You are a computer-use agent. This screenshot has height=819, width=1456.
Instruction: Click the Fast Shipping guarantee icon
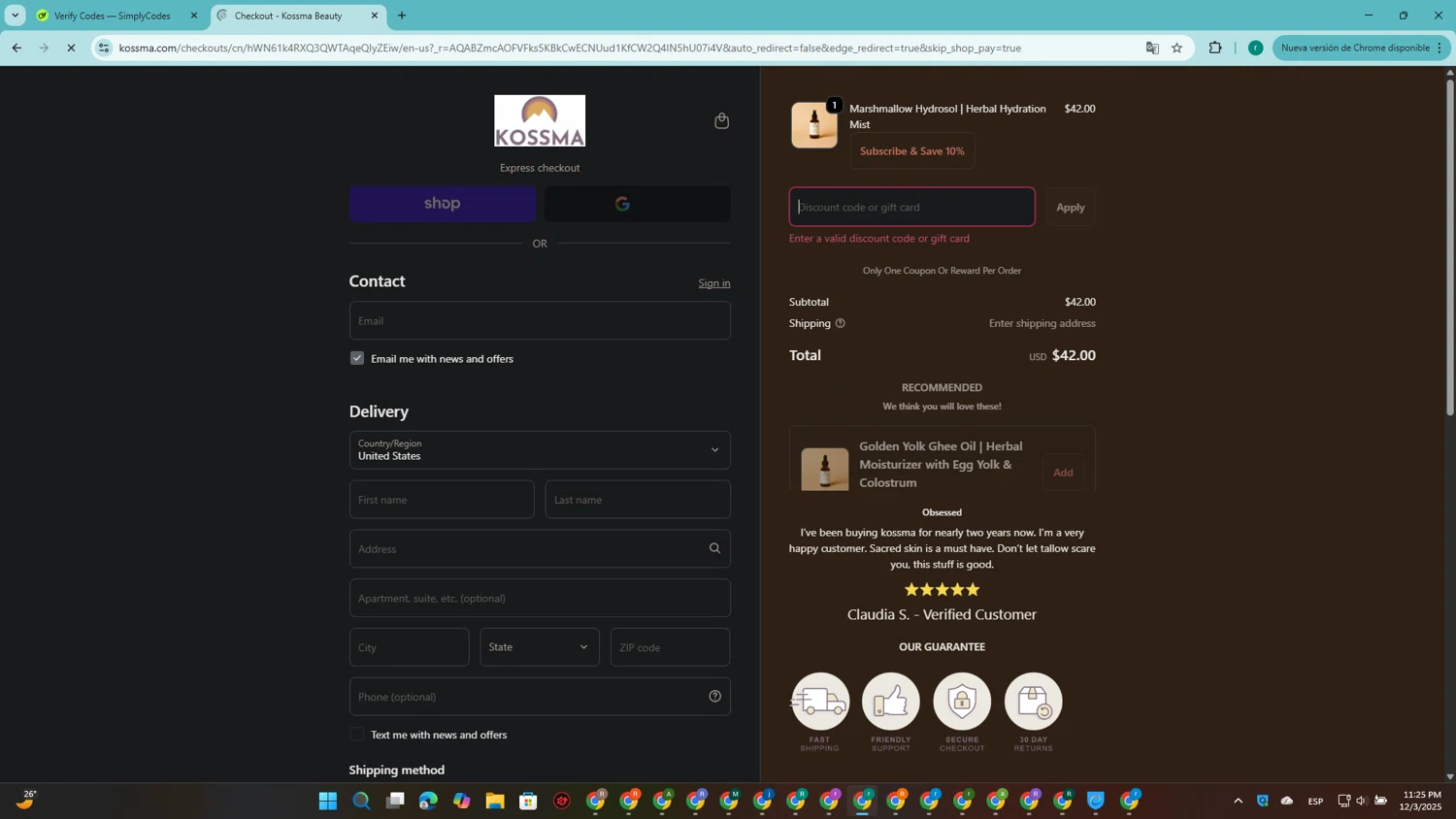click(x=820, y=701)
